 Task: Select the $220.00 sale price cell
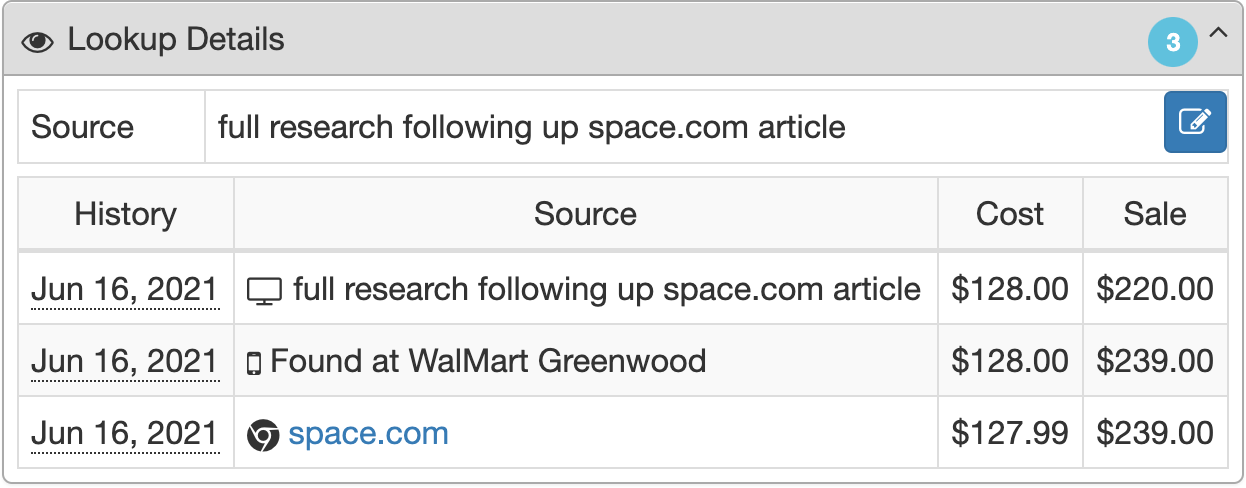[1155, 289]
